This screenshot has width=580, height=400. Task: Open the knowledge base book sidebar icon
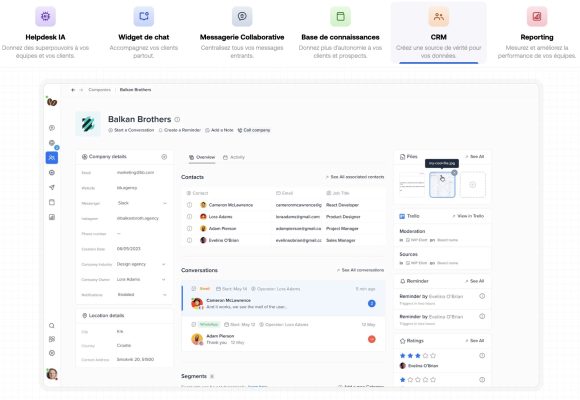point(52,202)
